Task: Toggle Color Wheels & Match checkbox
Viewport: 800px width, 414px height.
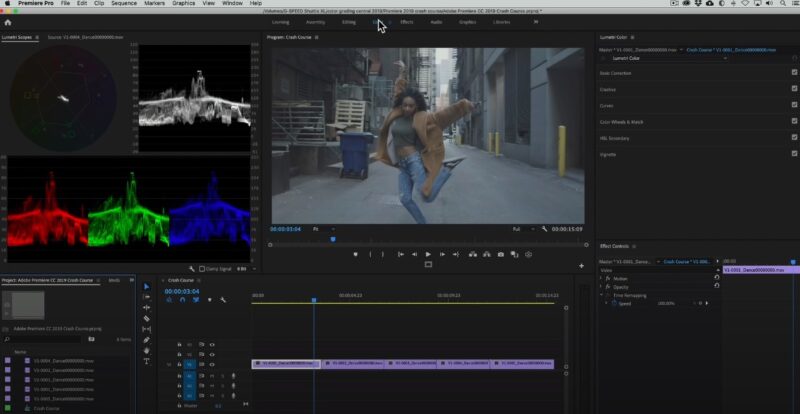Action: pyautogui.click(x=794, y=121)
